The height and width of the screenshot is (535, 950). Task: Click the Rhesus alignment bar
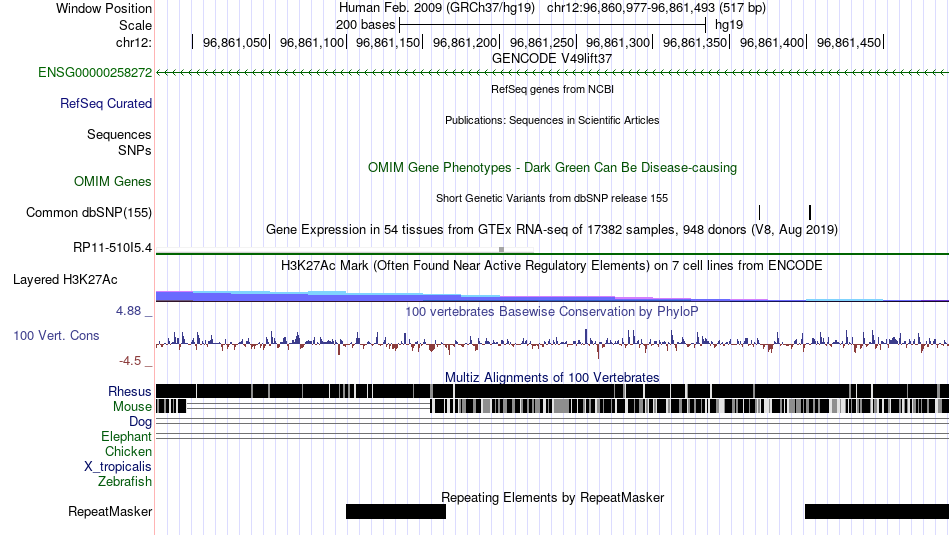pyautogui.click(x=552, y=391)
